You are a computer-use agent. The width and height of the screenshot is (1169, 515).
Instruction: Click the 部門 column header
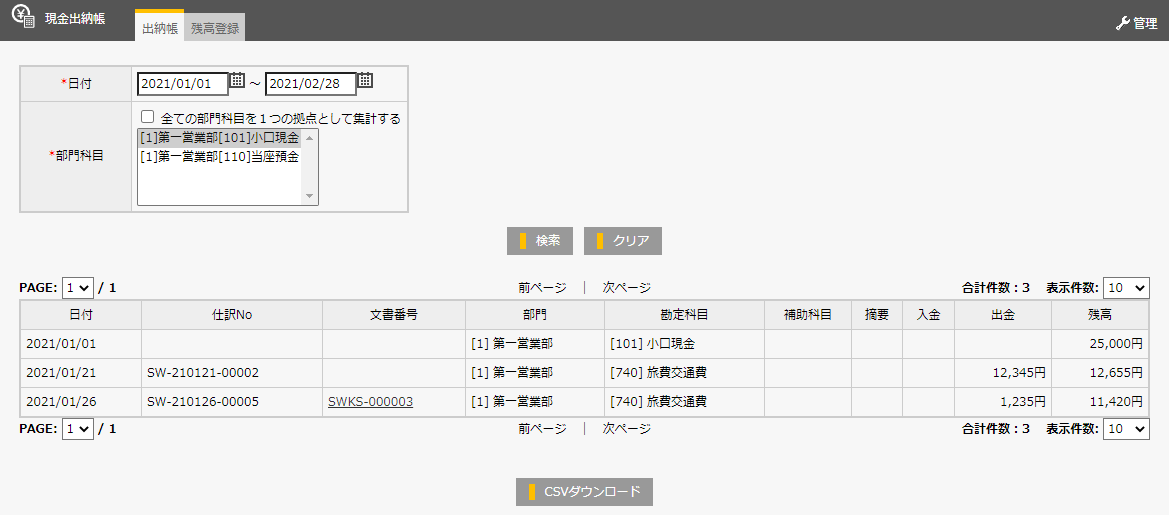(x=535, y=315)
